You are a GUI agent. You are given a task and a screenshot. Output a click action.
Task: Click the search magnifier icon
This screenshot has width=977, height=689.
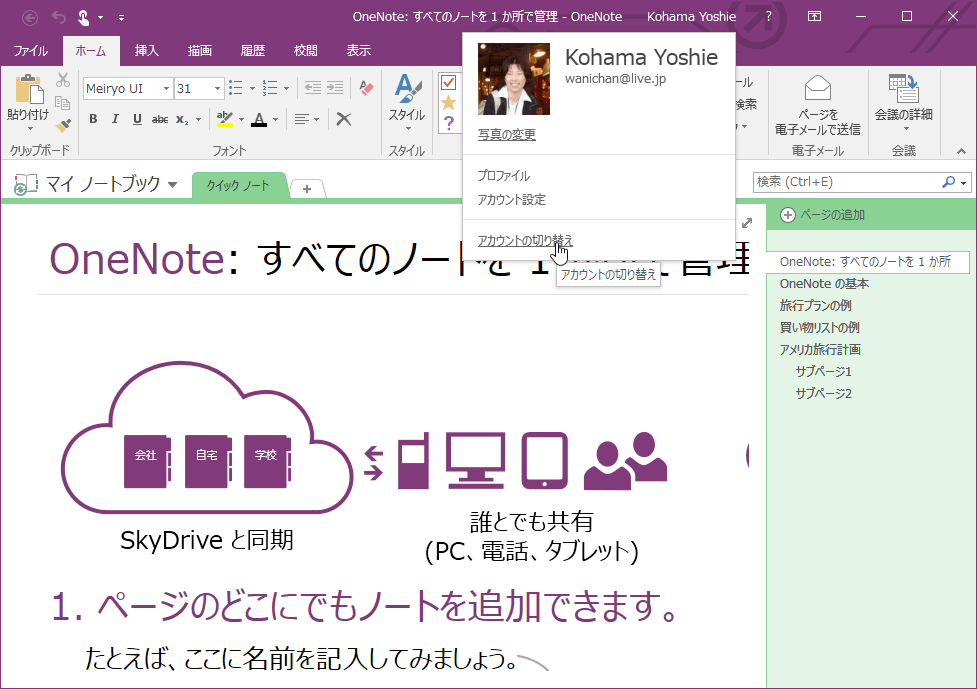point(948,182)
